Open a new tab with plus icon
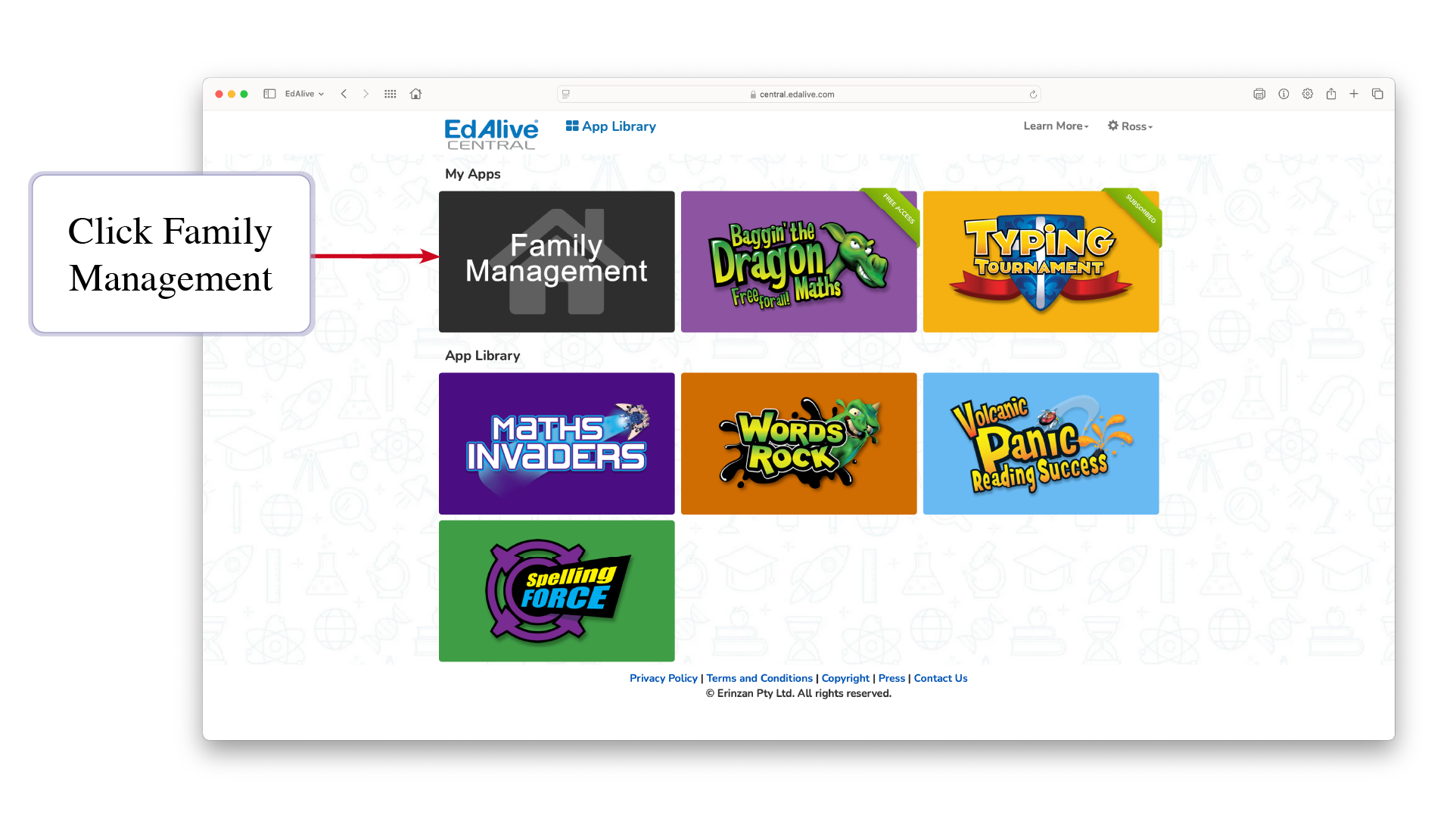The image size is (1453, 840). (1354, 94)
